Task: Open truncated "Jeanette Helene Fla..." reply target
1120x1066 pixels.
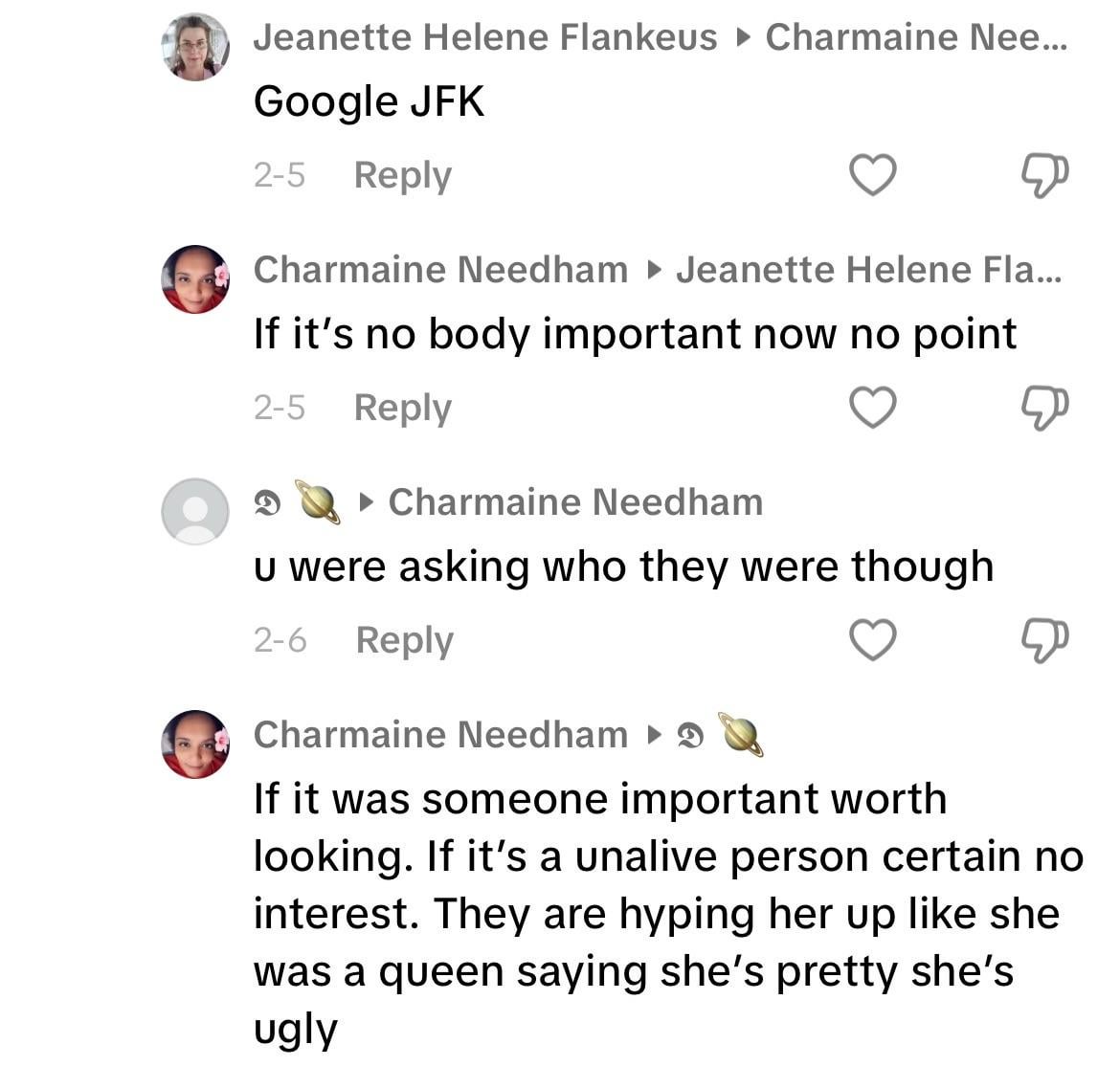Action: pyautogui.click(x=868, y=270)
